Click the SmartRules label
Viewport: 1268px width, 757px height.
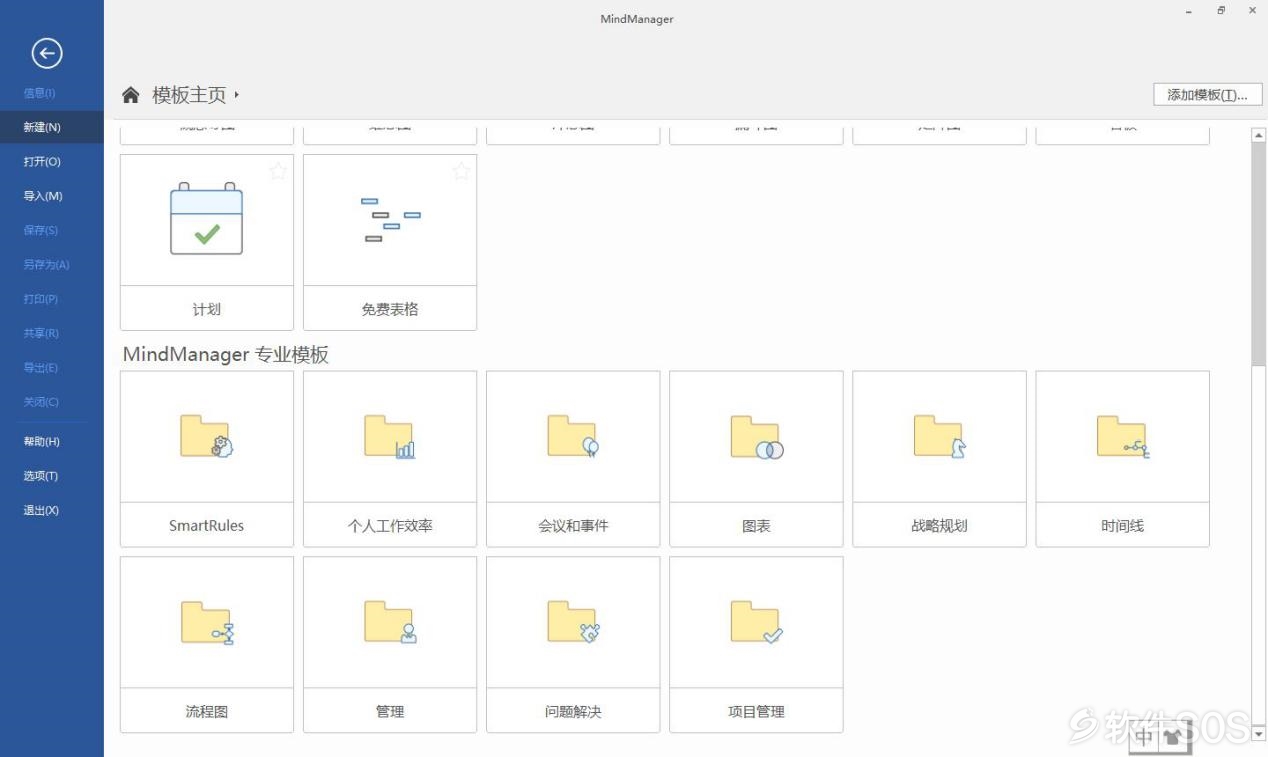[207, 525]
